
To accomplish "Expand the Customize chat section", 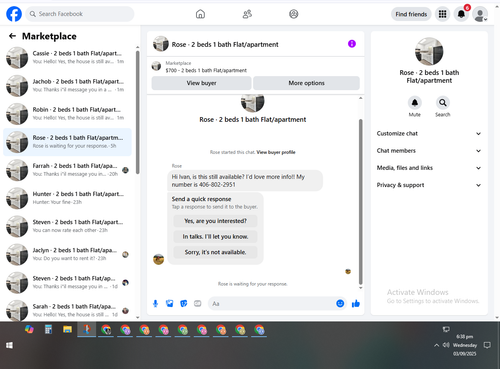I will click(x=429, y=133).
